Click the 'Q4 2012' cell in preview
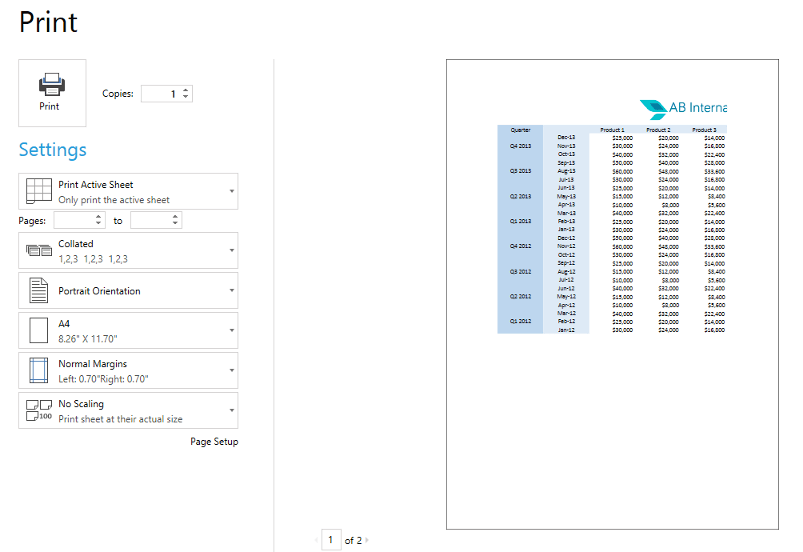This screenshot has width=803, height=552. click(x=520, y=246)
